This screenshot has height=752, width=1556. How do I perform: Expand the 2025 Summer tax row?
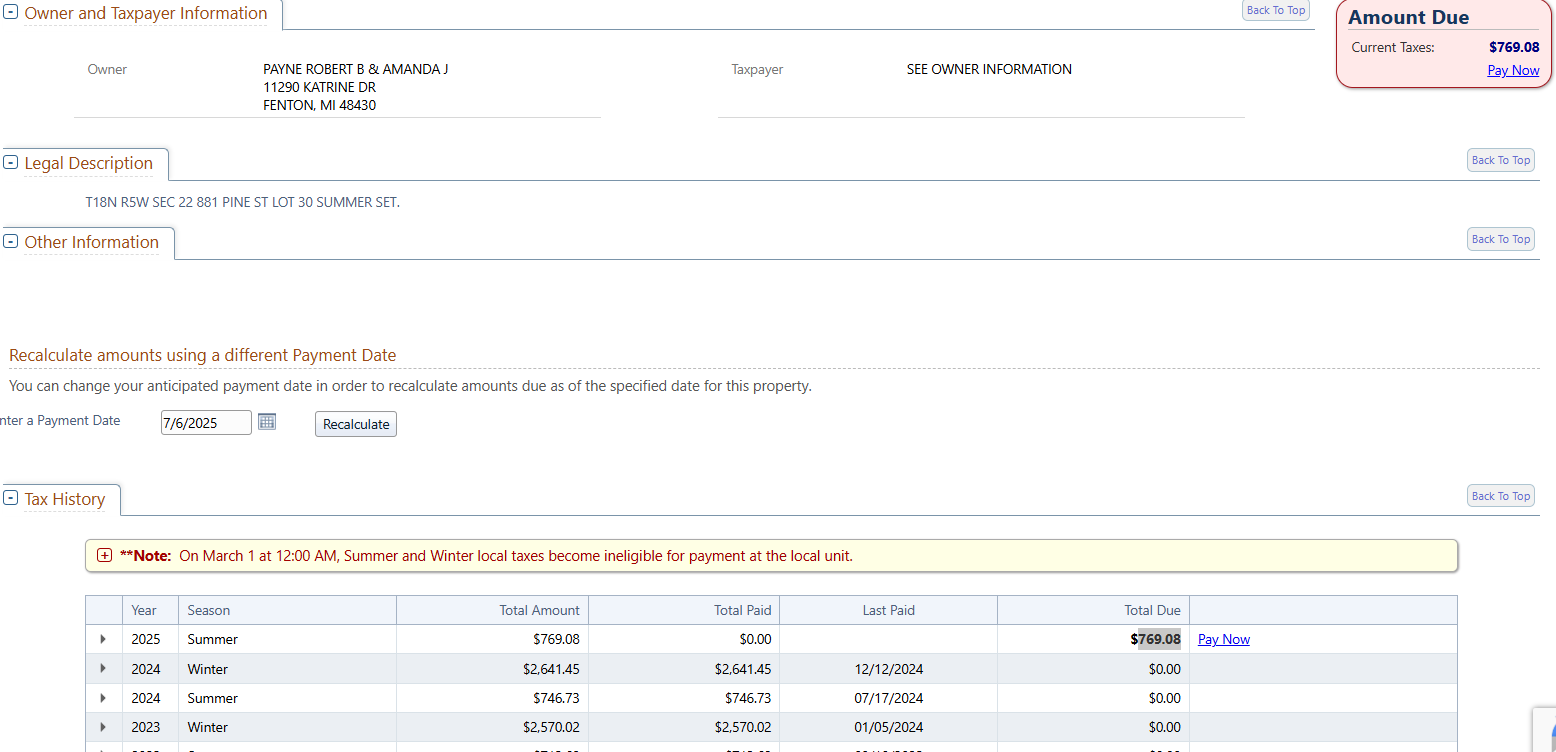[x=103, y=639]
